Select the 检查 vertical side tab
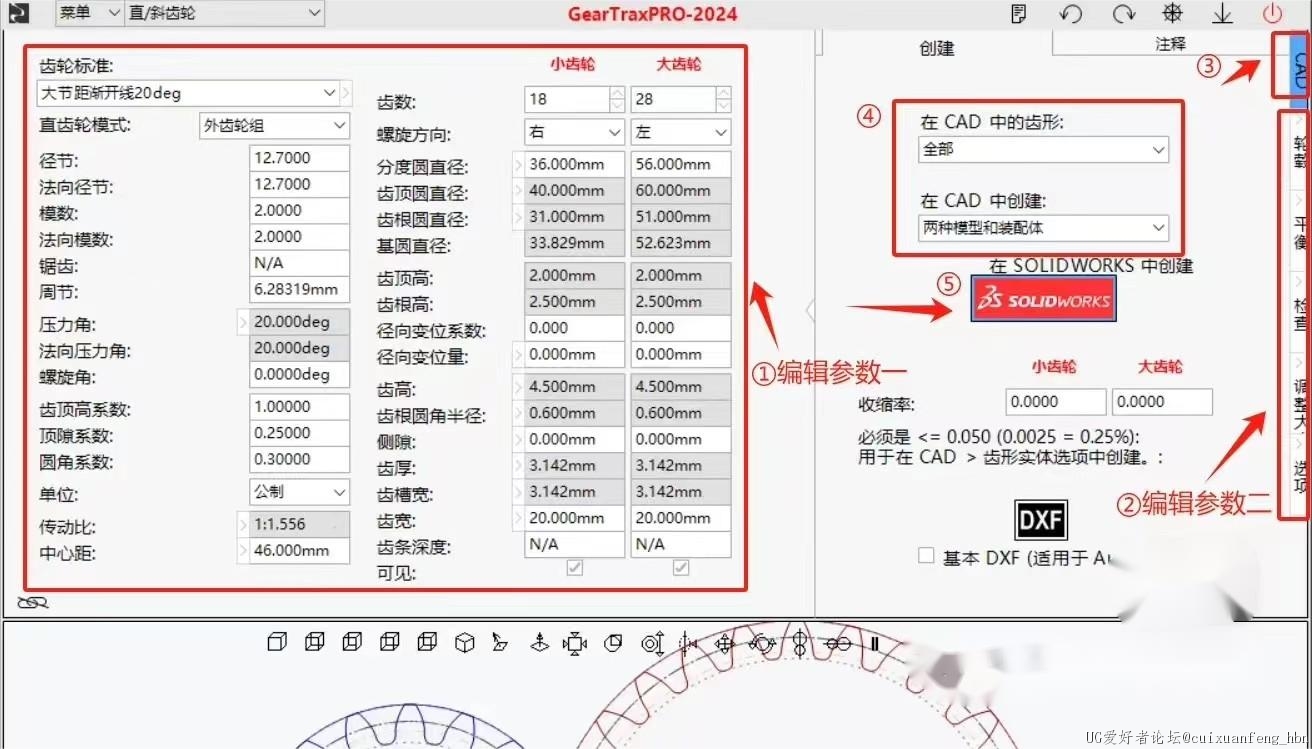Image resolution: width=1312 pixels, height=749 pixels. point(1299,313)
